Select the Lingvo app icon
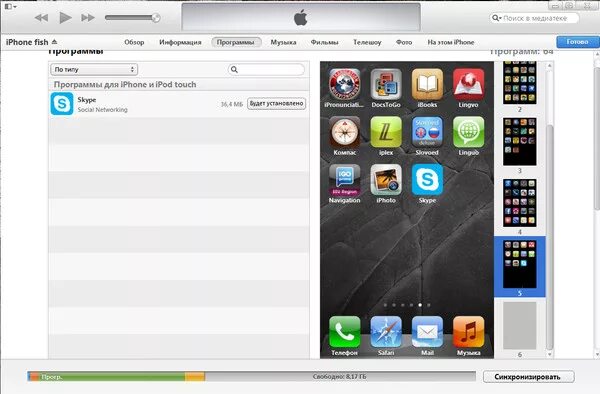The image size is (600, 394). pos(468,83)
